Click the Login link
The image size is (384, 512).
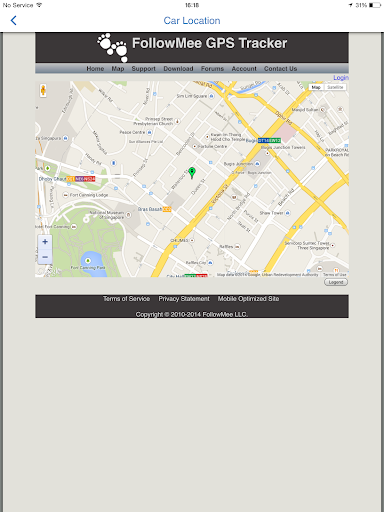341,78
